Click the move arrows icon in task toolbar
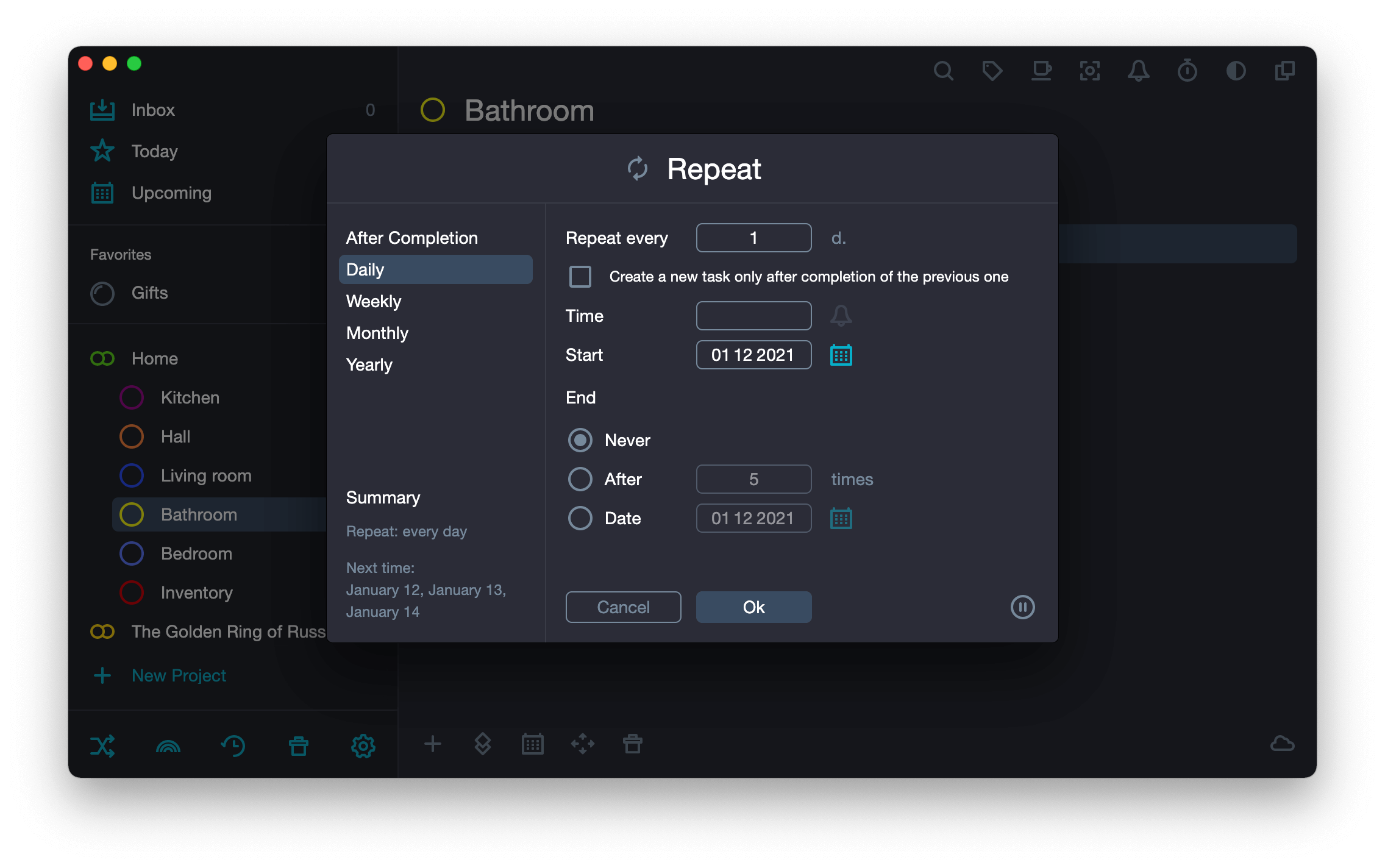This screenshot has width=1385, height=868. (x=583, y=744)
